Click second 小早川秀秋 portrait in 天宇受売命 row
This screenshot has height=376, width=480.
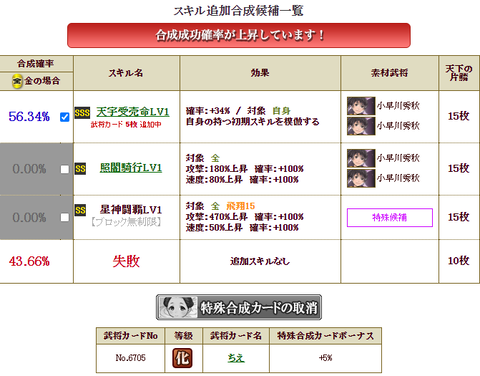(361, 126)
